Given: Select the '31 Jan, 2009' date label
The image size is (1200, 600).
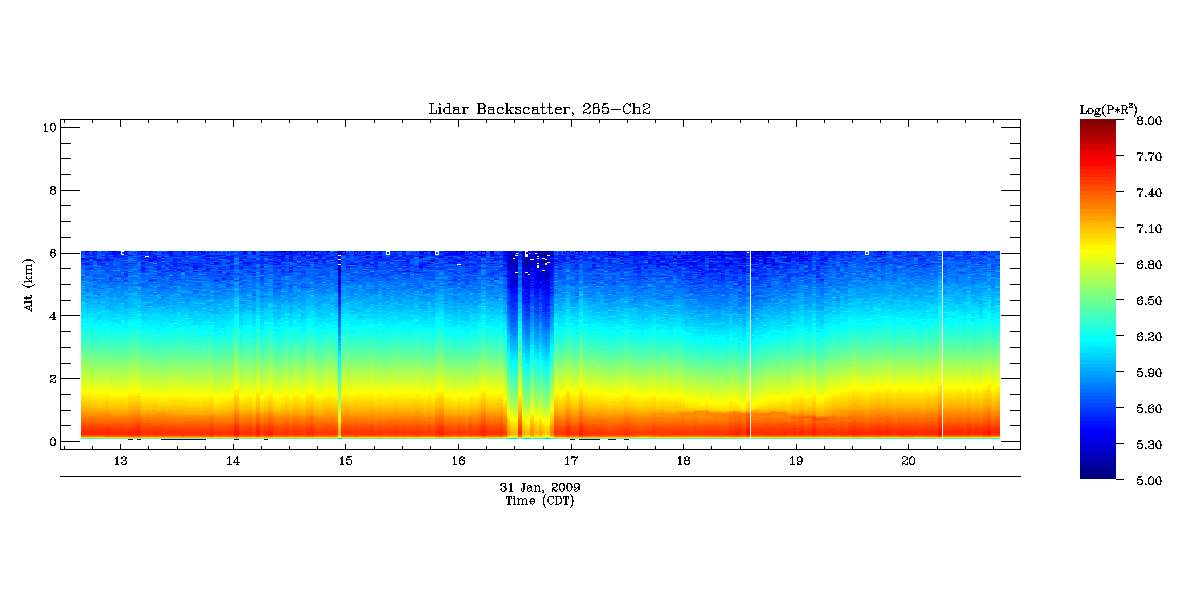Looking at the screenshot, I should (x=540, y=487).
